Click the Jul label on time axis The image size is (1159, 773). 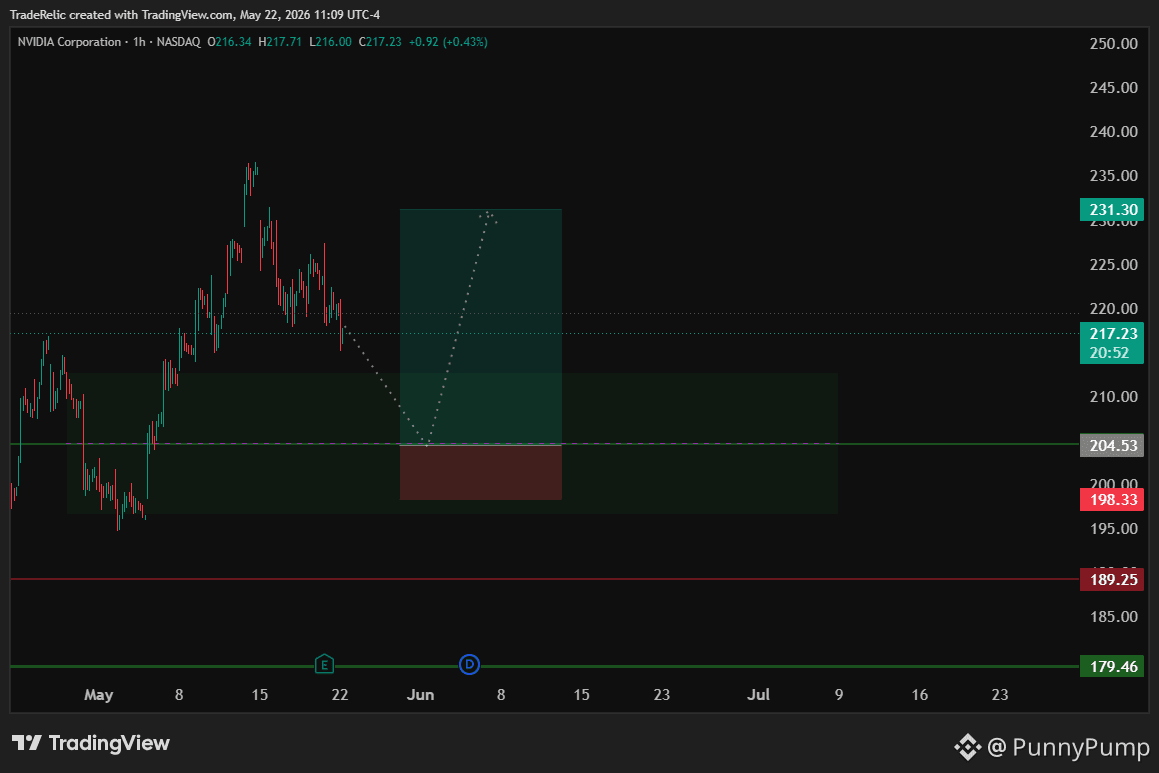pos(758,695)
